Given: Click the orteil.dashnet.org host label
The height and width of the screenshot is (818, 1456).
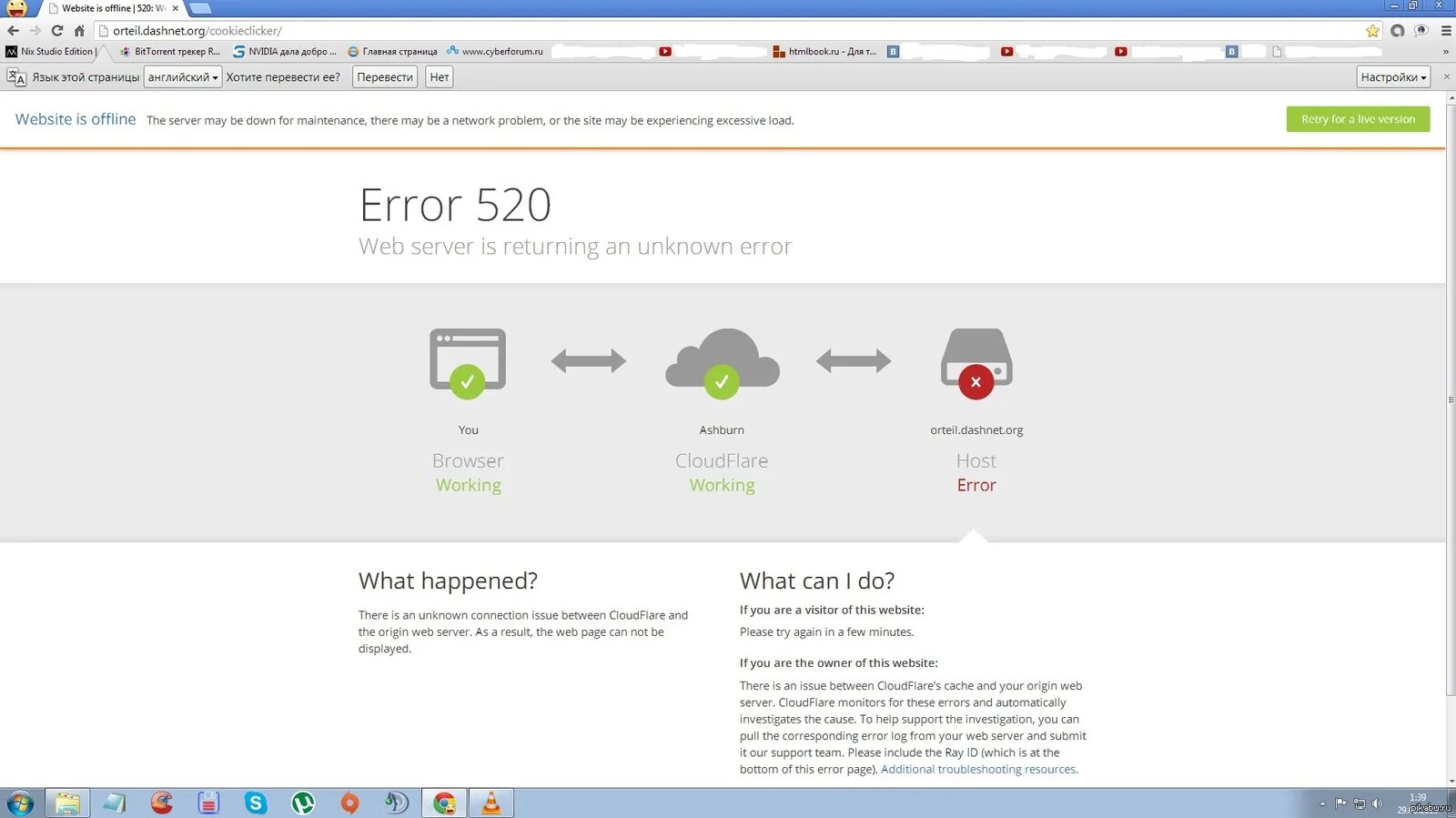Looking at the screenshot, I should [x=976, y=430].
